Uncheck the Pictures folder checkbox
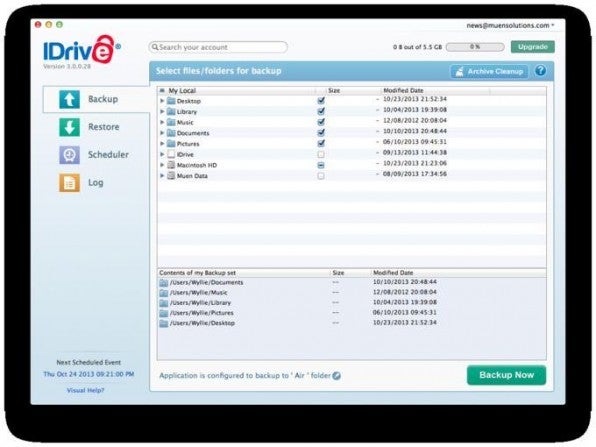Image resolution: width=596 pixels, height=447 pixels. 321,143
